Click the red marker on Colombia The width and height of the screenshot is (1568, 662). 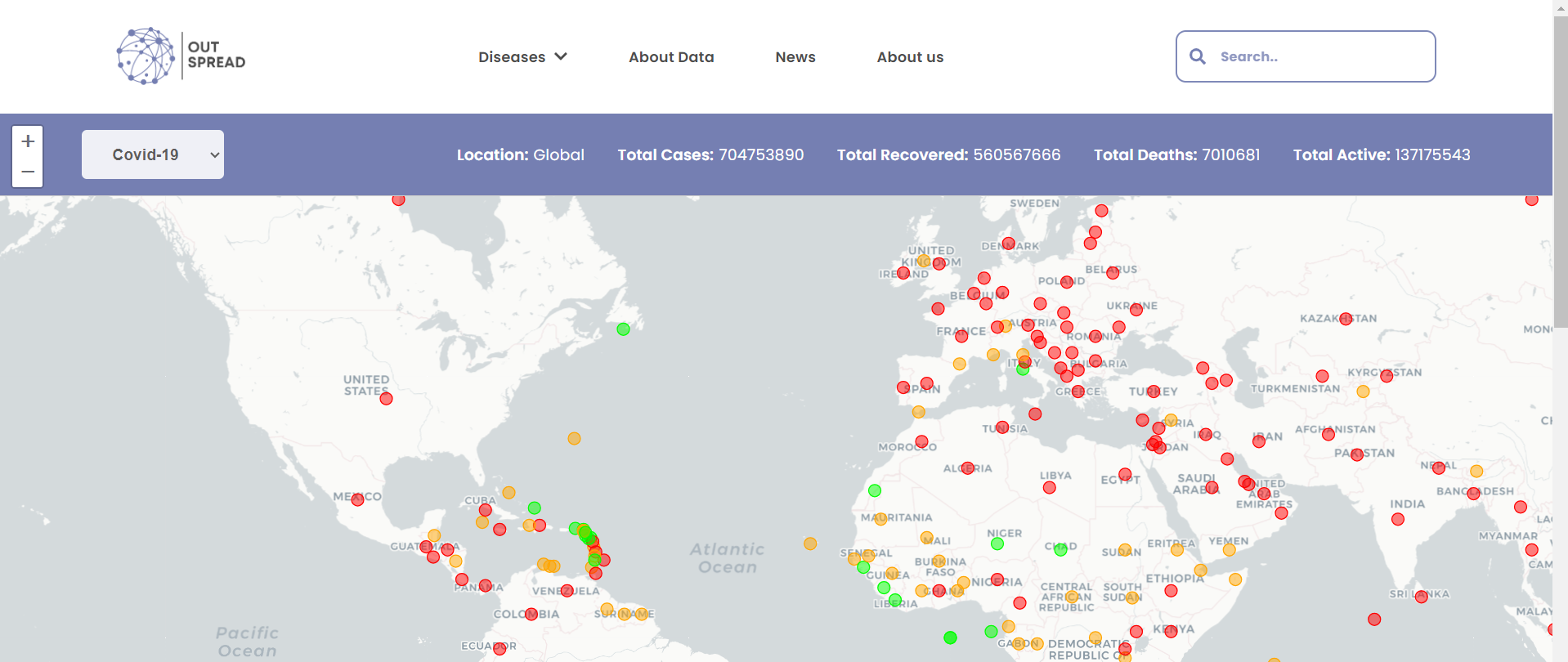tap(531, 614)
